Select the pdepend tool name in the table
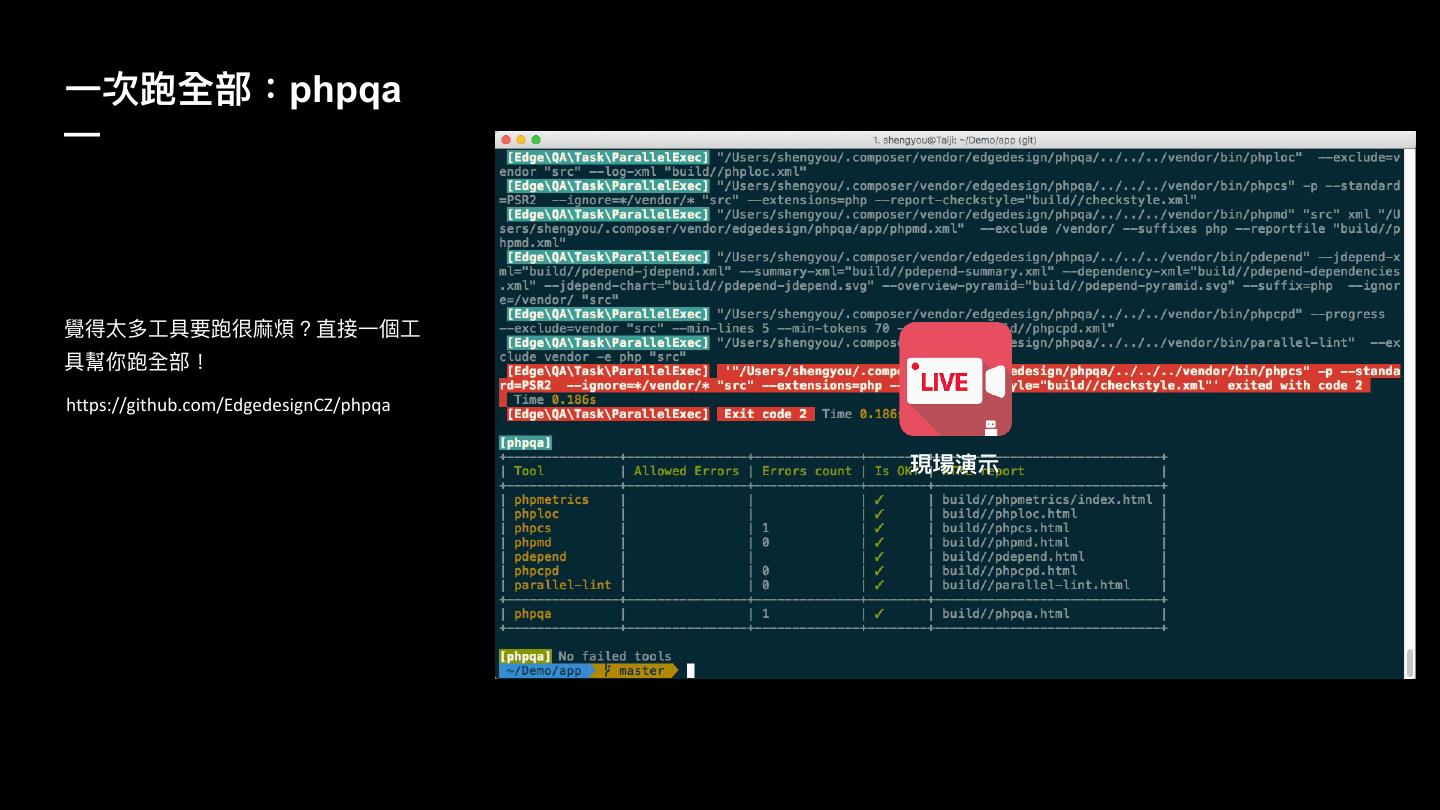Screen dimensions: 1440x810 [x=540, y=557]
